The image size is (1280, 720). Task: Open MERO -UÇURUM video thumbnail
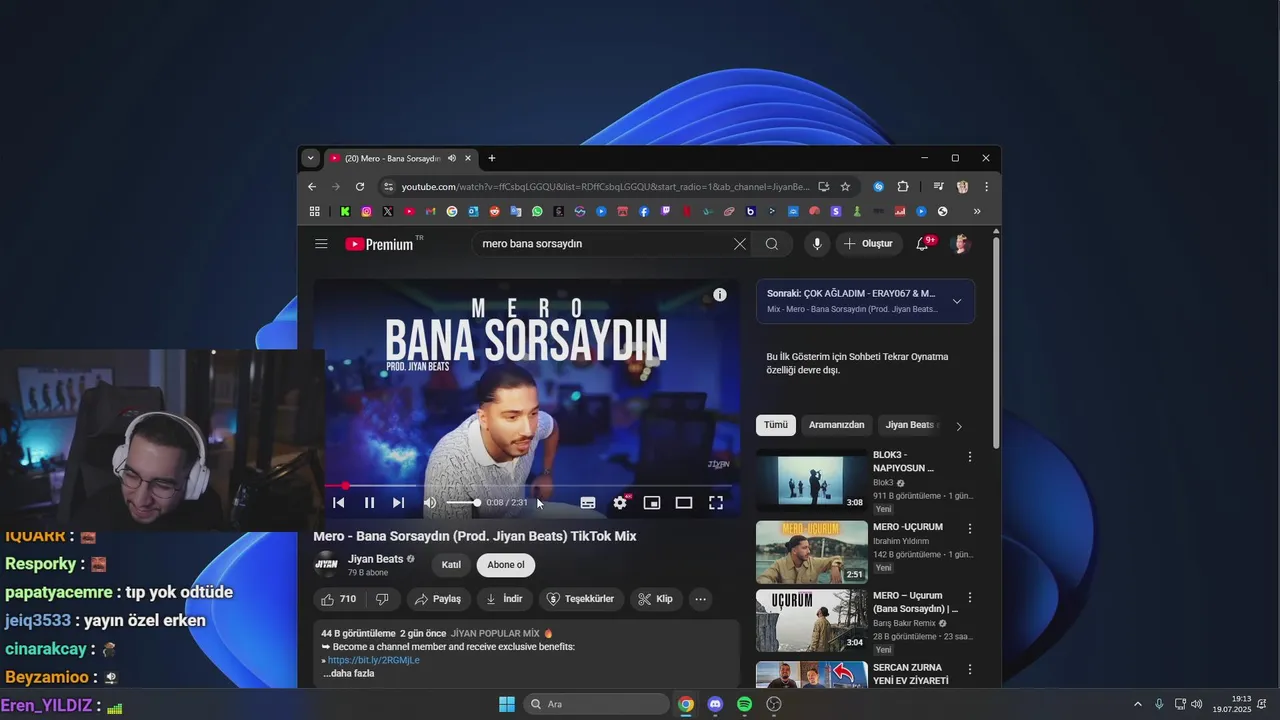pyautogui.click(x=811, y=552)
